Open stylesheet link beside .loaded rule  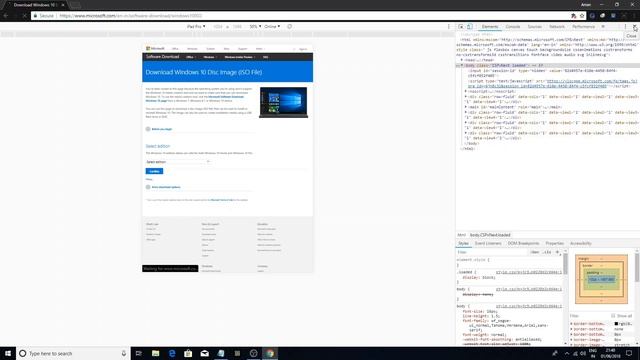coord(529,272)
